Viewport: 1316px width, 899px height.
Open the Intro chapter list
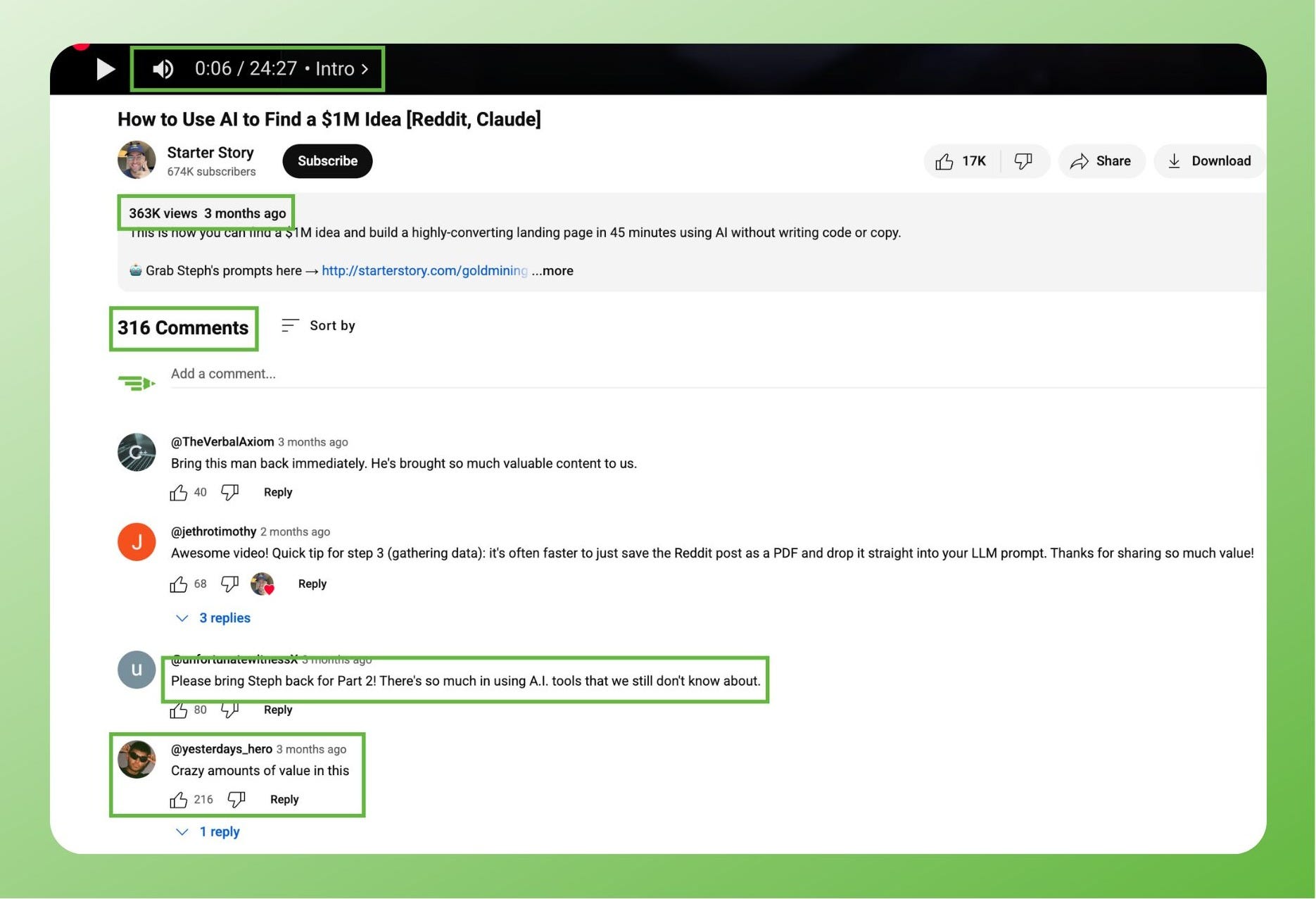coord(342,69)
